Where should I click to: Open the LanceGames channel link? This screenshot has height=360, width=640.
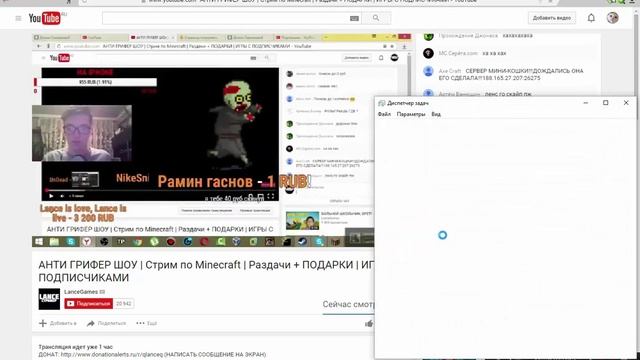(x=81, y=292)
